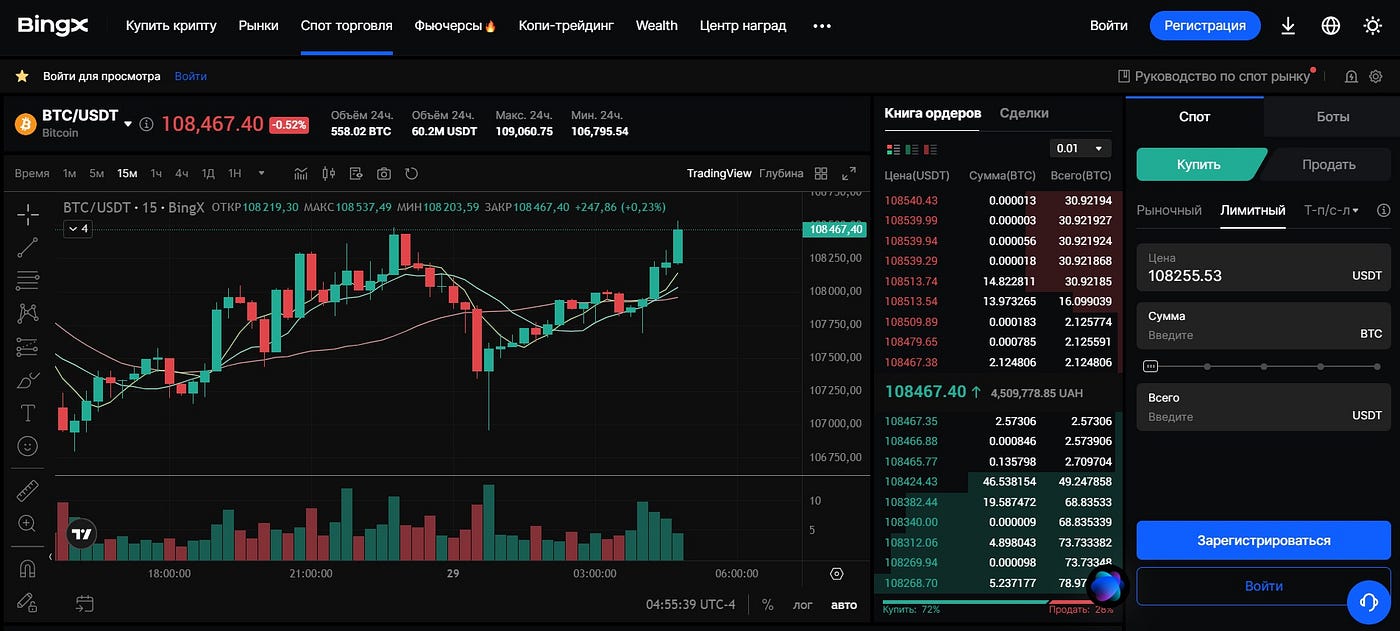Collapse the indicator legend showing 4
The image size is (1400, 631).
[77, 229]
